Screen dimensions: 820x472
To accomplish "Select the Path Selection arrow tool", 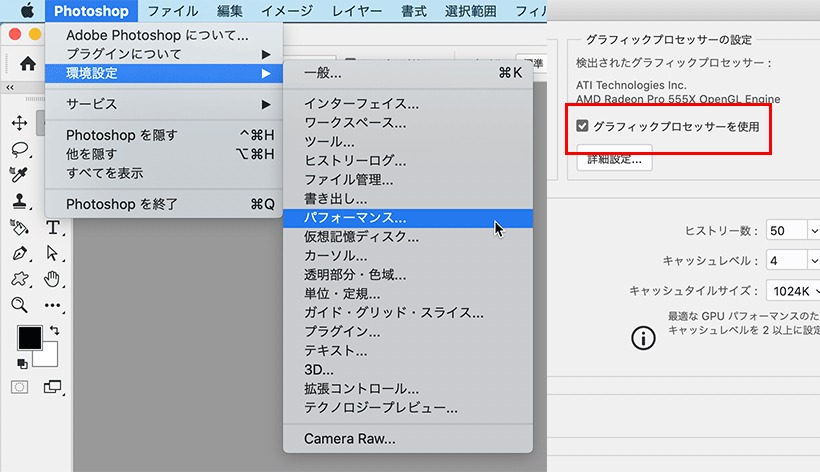I will [52, 253].
